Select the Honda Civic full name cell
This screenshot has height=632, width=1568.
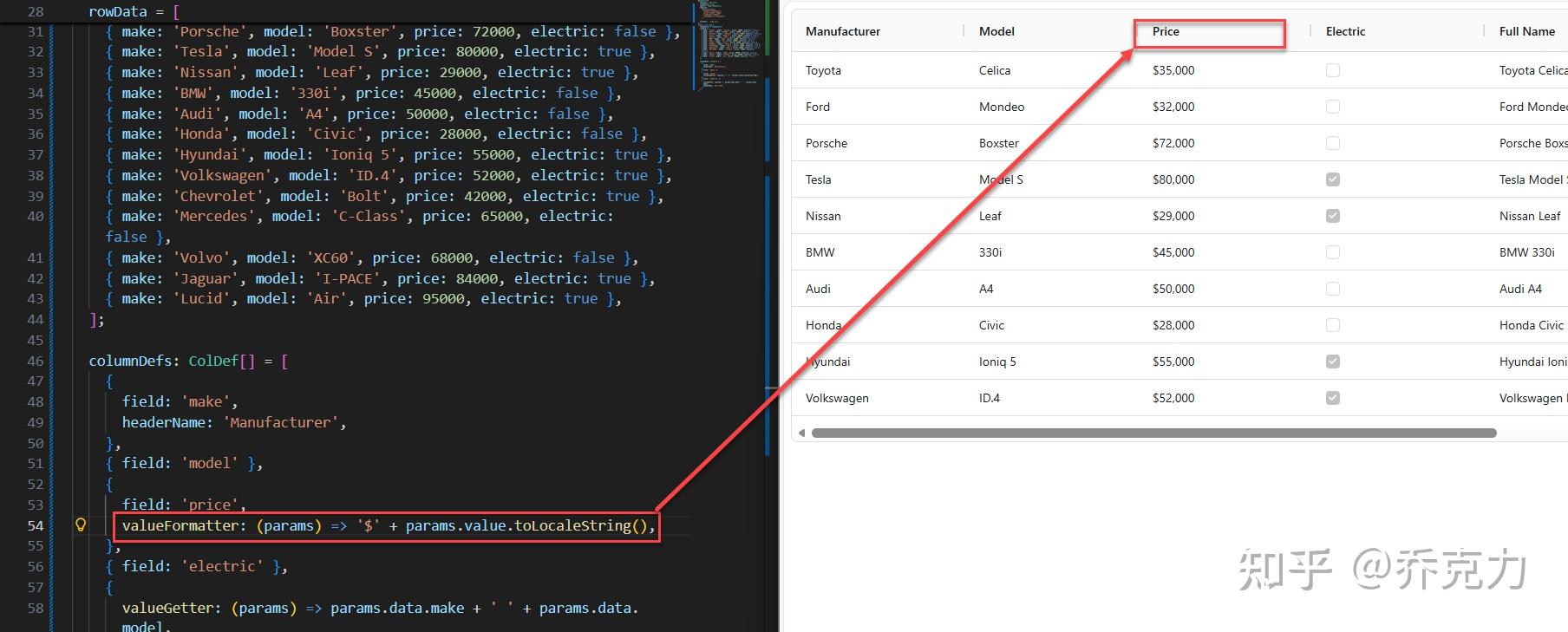pos(1532,325)
